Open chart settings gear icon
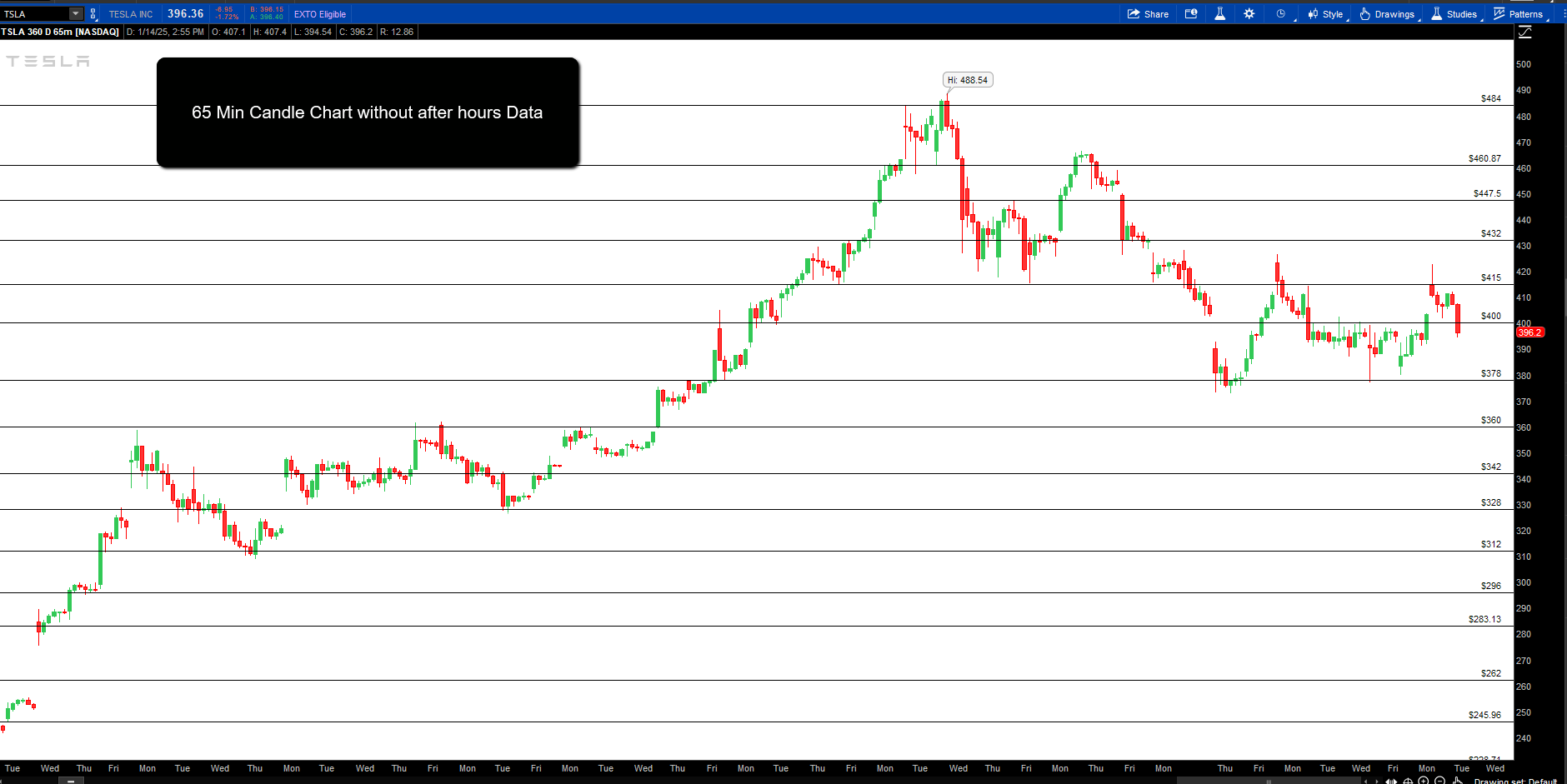The image size is (1567, 784). pyautogui.click(x=1249, y=14)
